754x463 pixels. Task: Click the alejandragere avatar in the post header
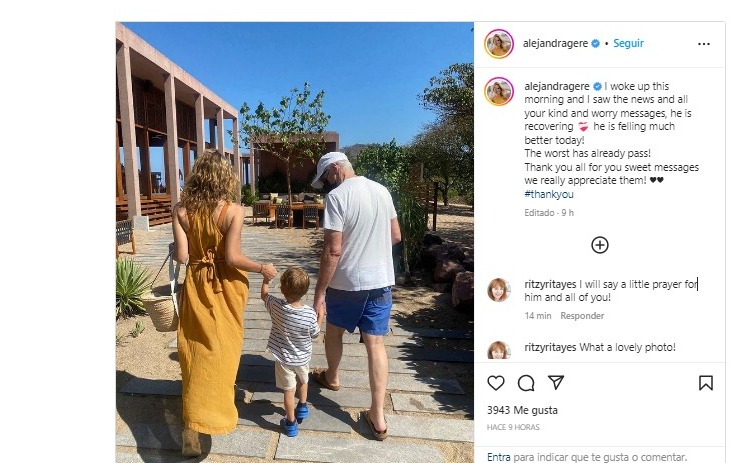click(499, 44)
